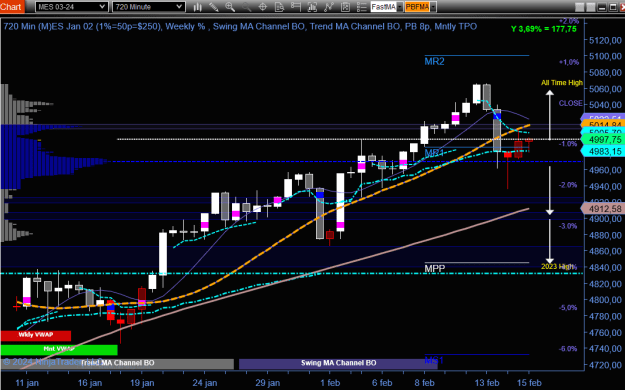Select the All Time High label

[x=562, y=83]
